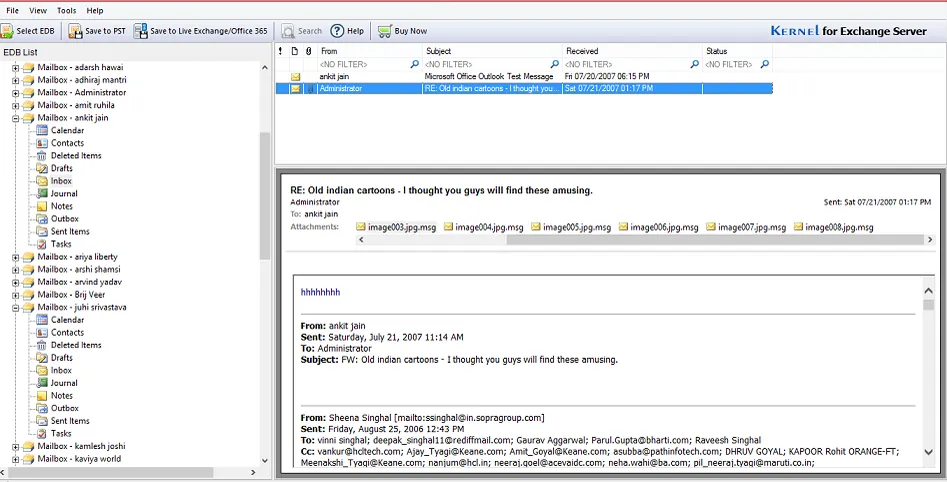Open attachment image008.jpg.msg

[833, 227]
